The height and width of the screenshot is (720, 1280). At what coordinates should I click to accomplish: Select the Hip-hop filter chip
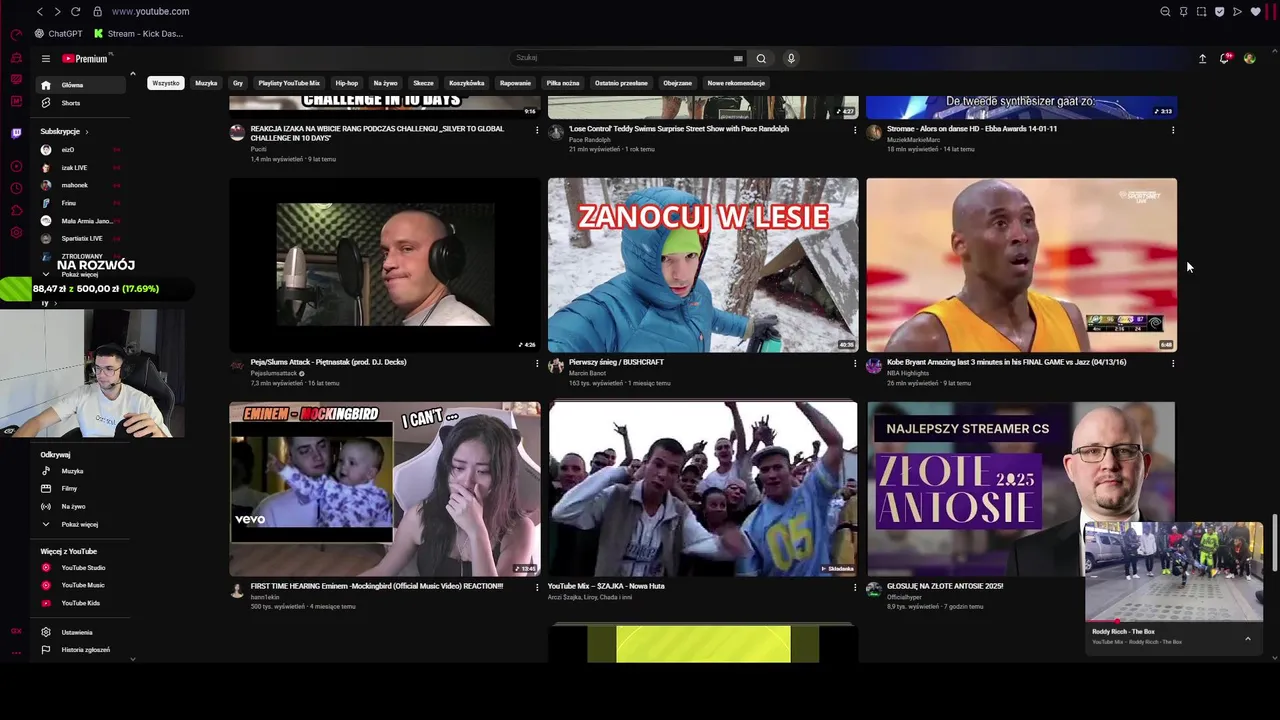pyautogui.click(x=347, y=83)
